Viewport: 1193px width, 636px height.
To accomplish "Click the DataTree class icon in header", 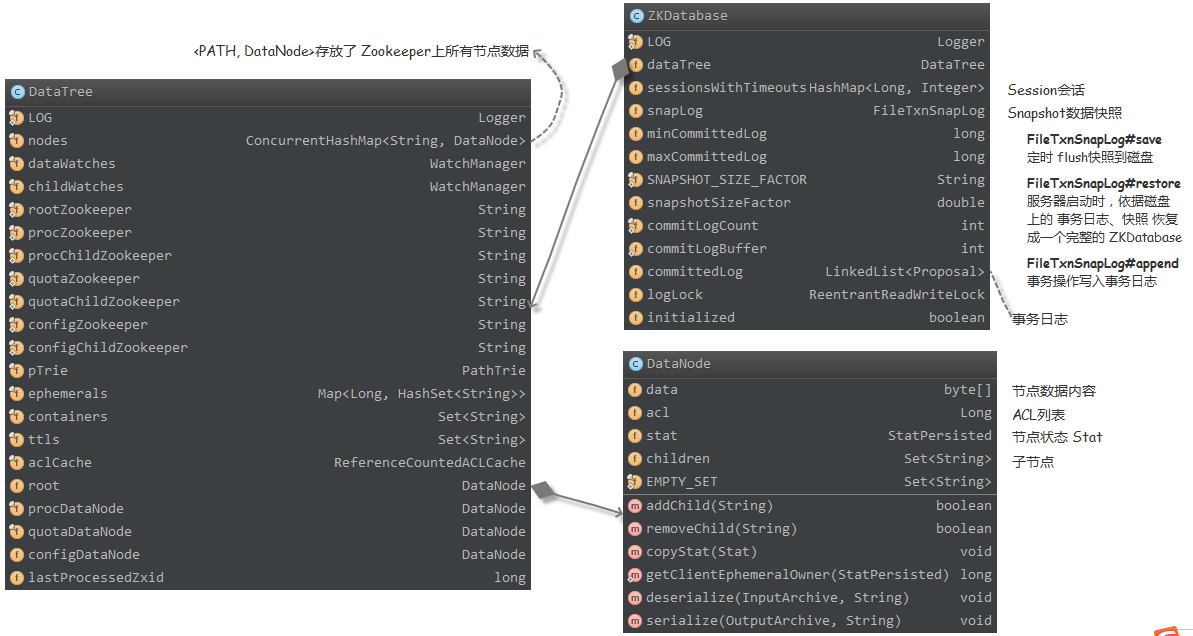I will (17, 92).
